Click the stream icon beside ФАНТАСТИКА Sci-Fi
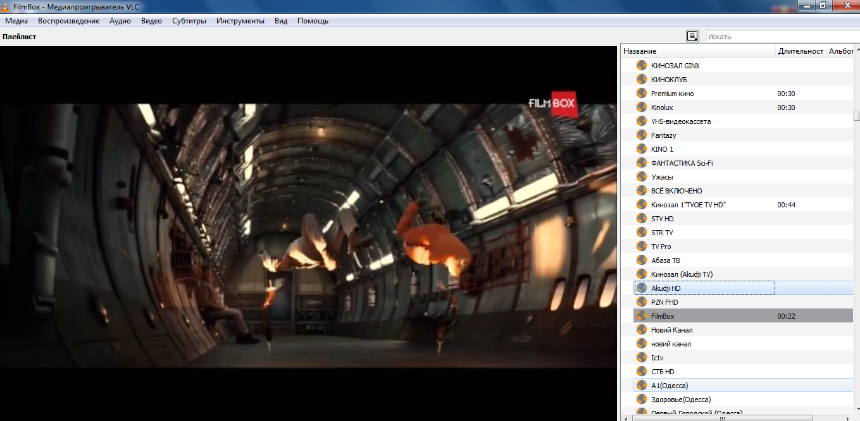 [x=641, y=163]
